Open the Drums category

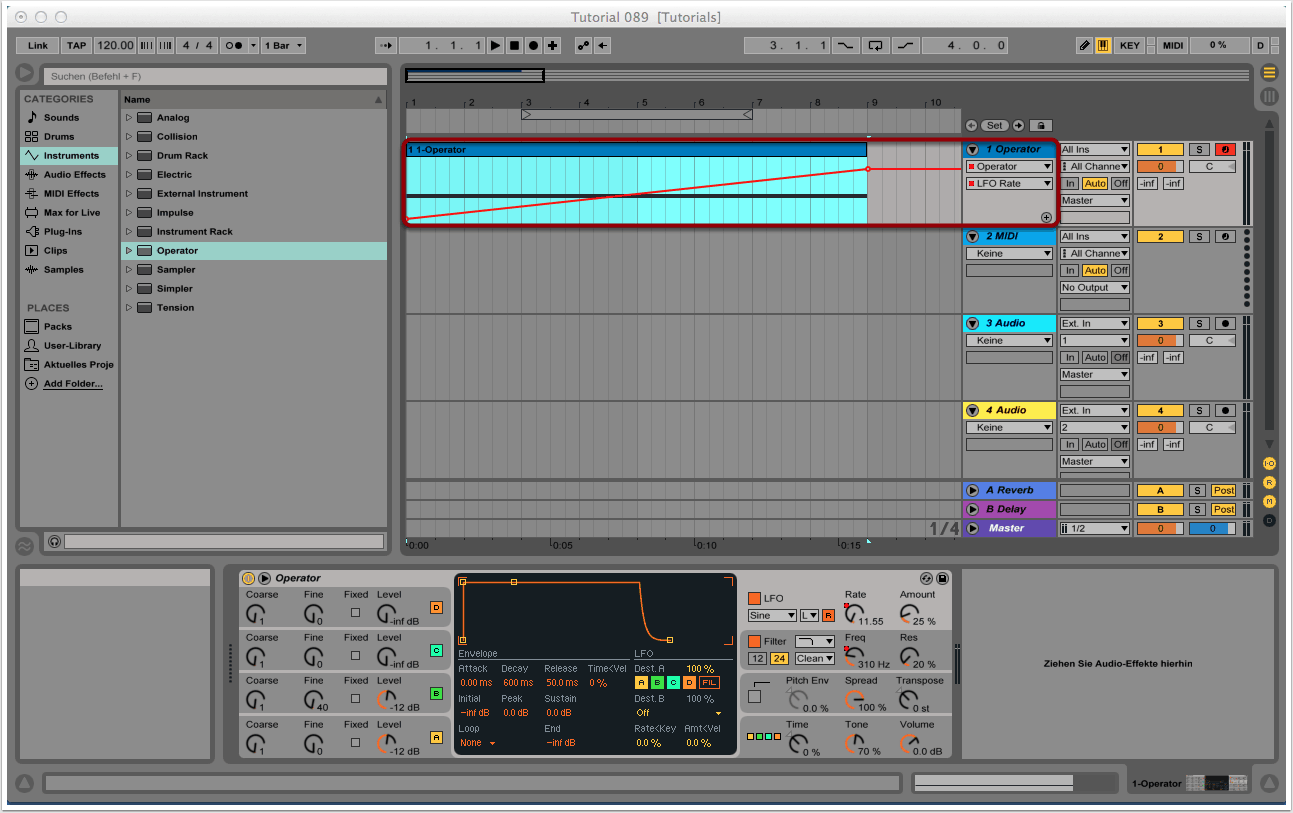tap(58, 137)
